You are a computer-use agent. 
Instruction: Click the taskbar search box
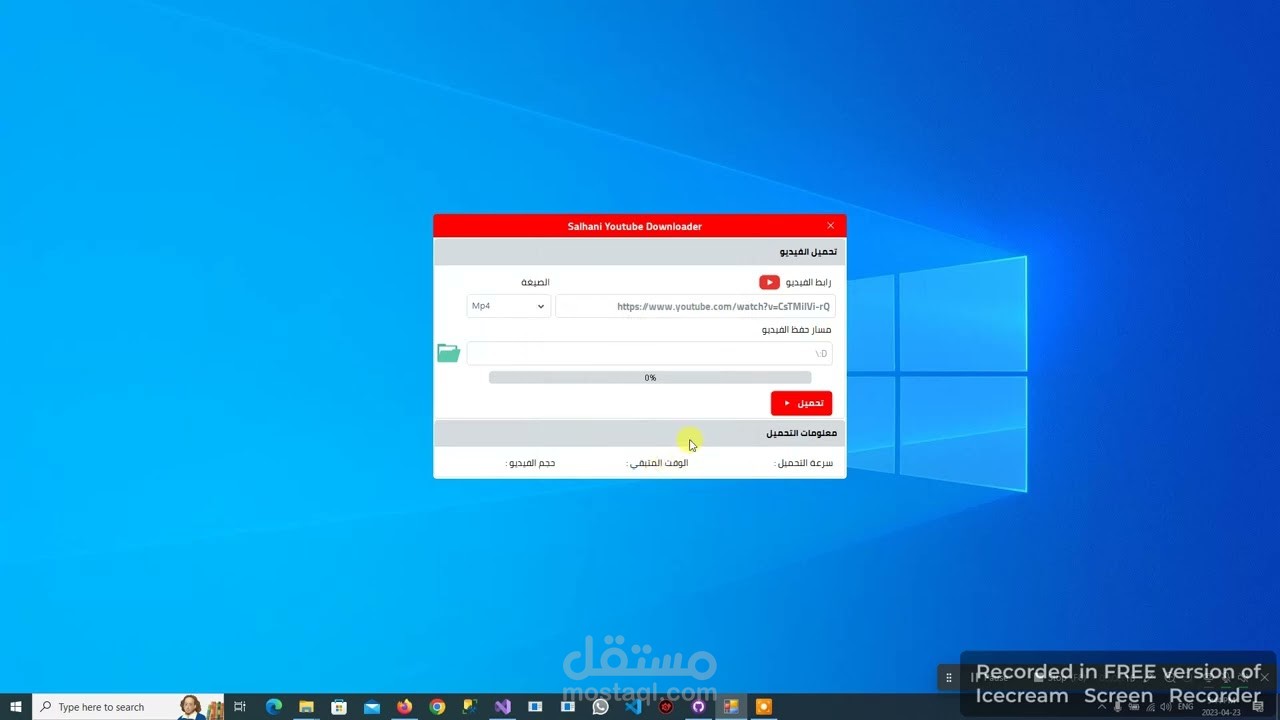pos(128,707)
